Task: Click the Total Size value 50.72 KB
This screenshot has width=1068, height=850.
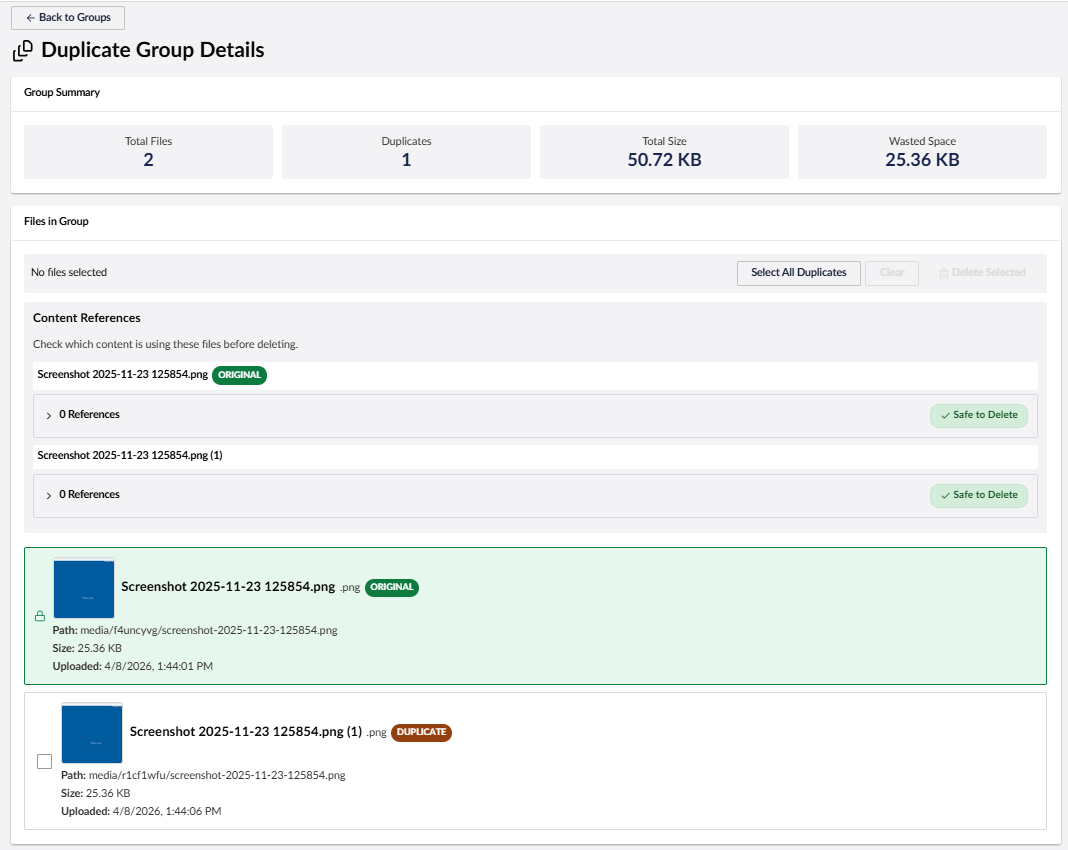Action: [664, 160]
